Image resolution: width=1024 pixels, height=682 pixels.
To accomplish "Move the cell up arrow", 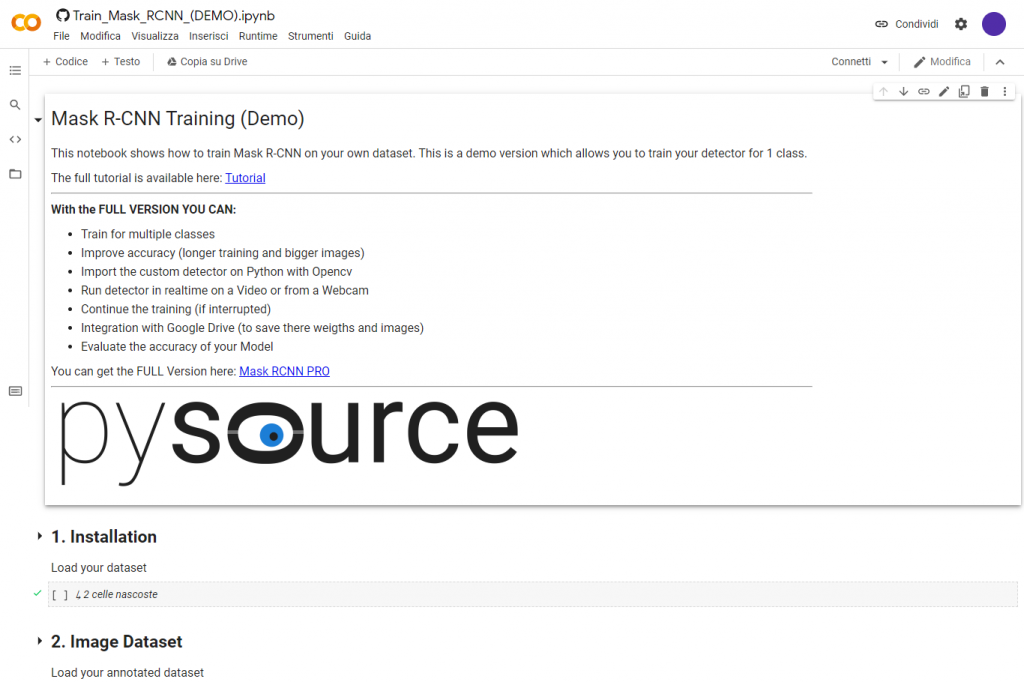I will (x=884, y=91).
